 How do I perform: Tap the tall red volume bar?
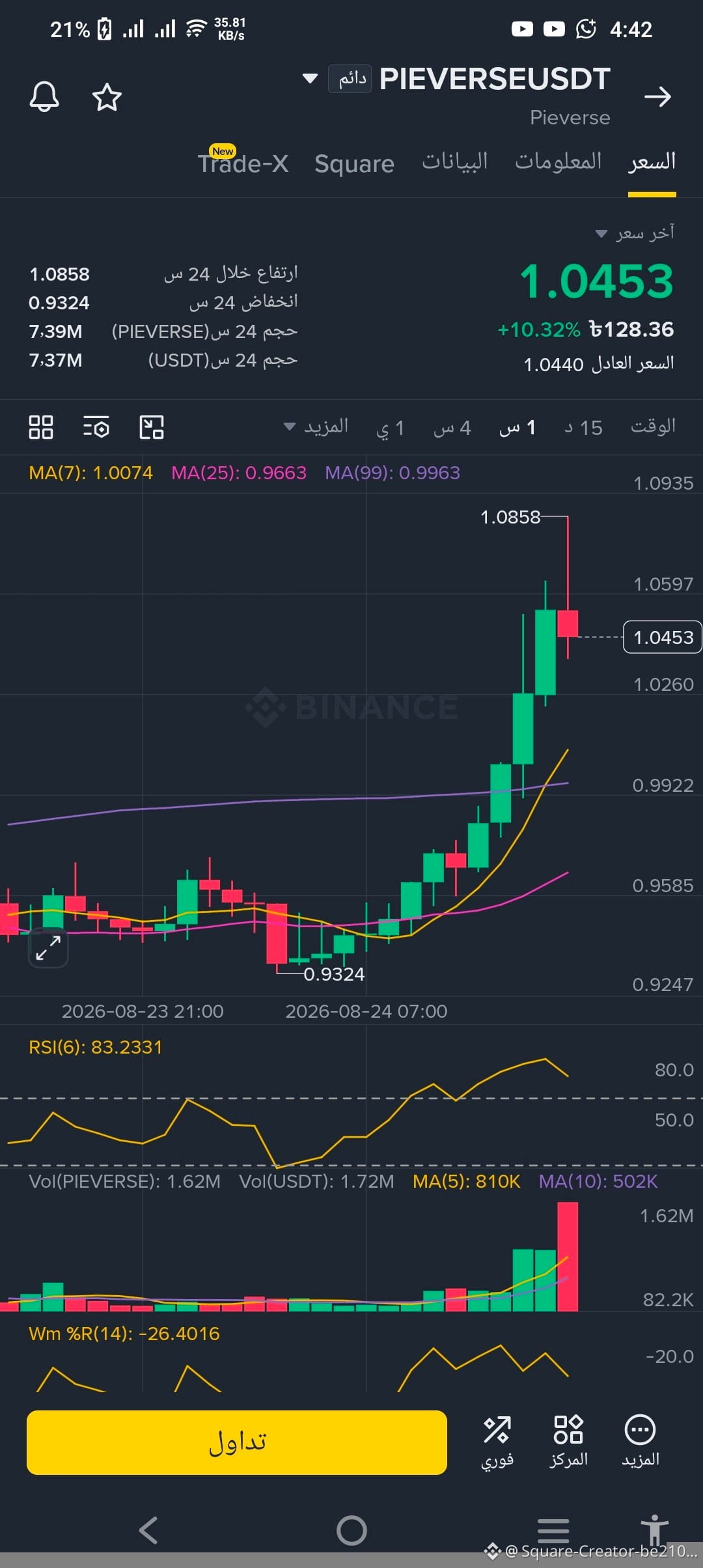coord(568,1257)
